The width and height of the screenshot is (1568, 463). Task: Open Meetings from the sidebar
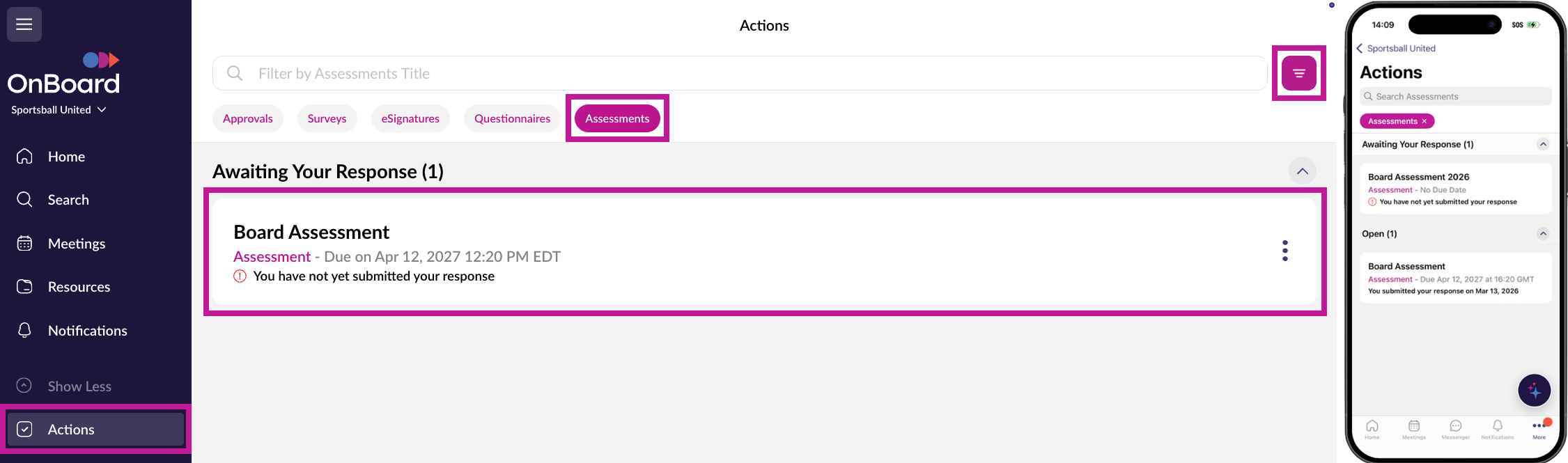(76, 244)
